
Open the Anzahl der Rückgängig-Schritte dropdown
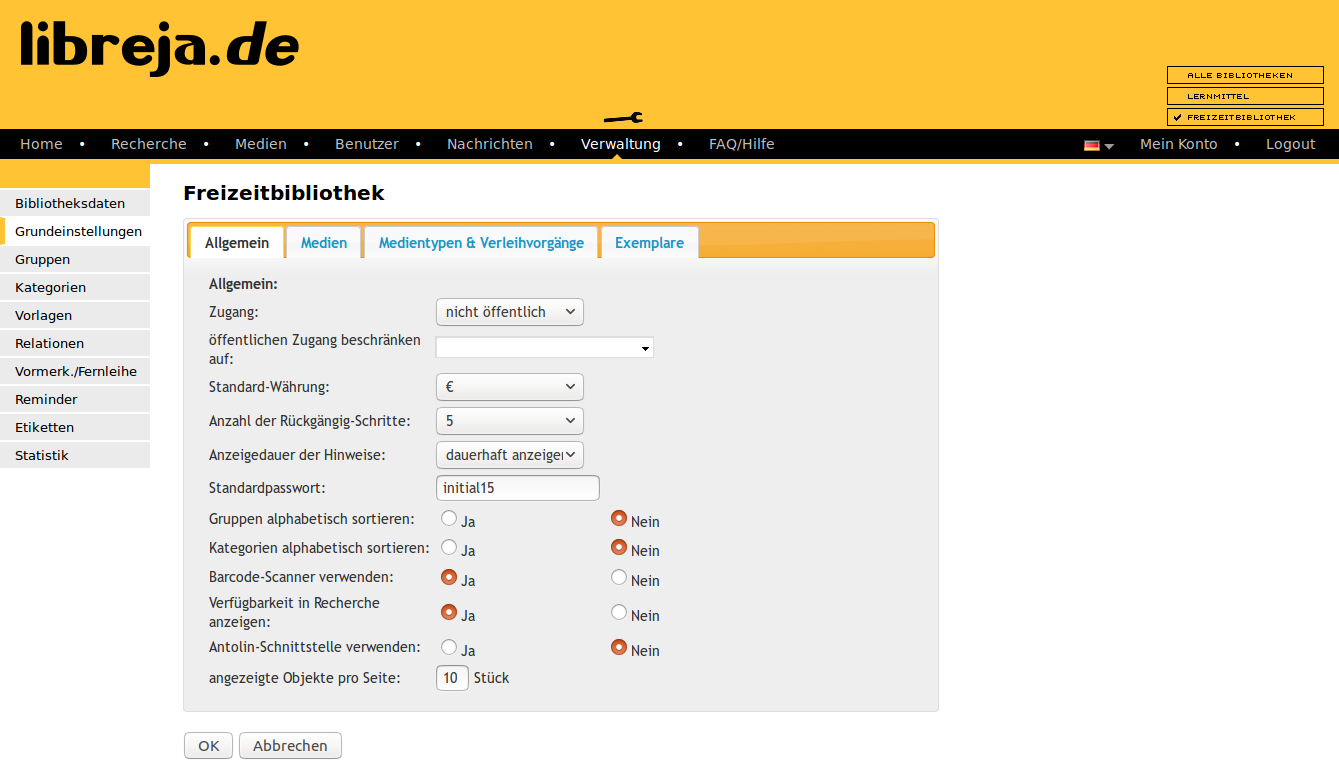[509, 421]
